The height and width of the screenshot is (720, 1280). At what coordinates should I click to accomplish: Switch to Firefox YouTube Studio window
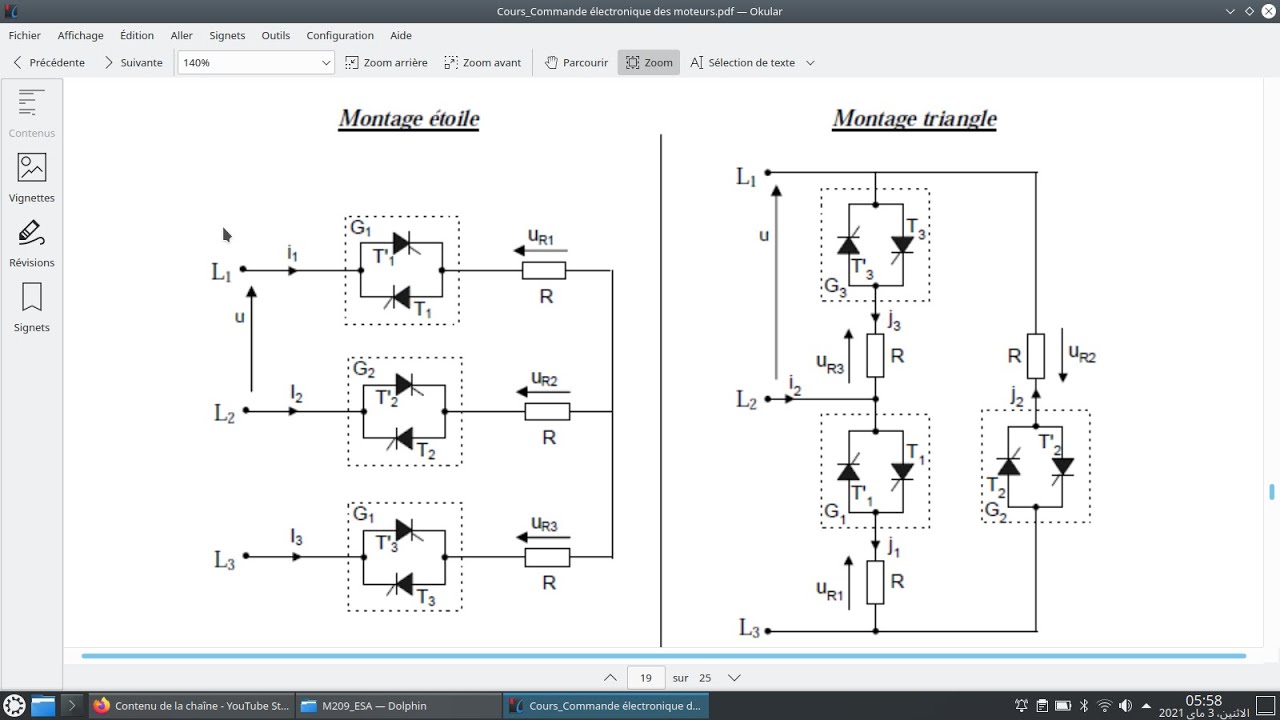192,705
